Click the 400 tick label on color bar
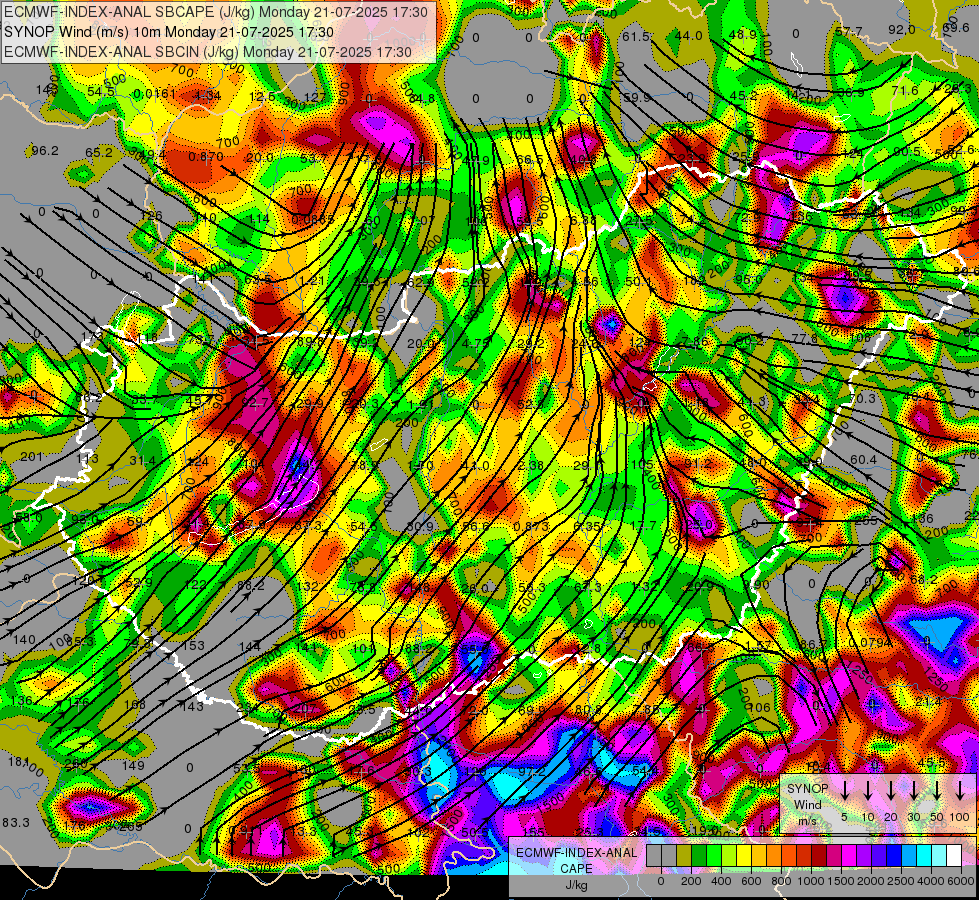979x900 pixels. click(x=721, y=881)
